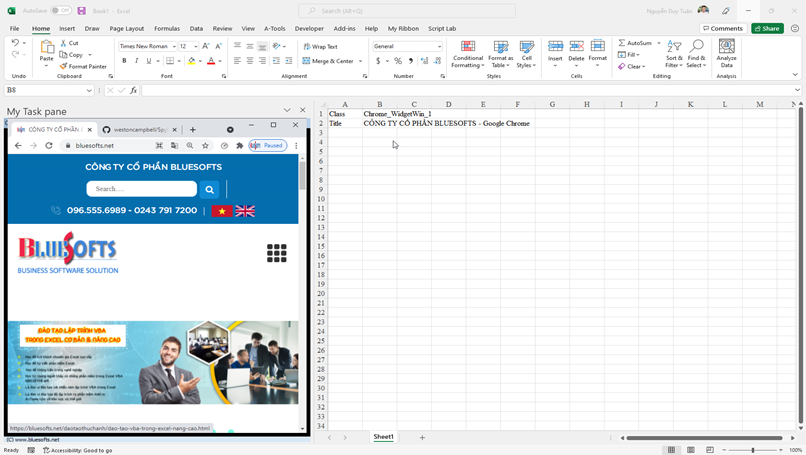The width and height of the screenshot is (806, 455).
Task: Open the Page Layout ribbon tab
Action: [x=126, y=29]
